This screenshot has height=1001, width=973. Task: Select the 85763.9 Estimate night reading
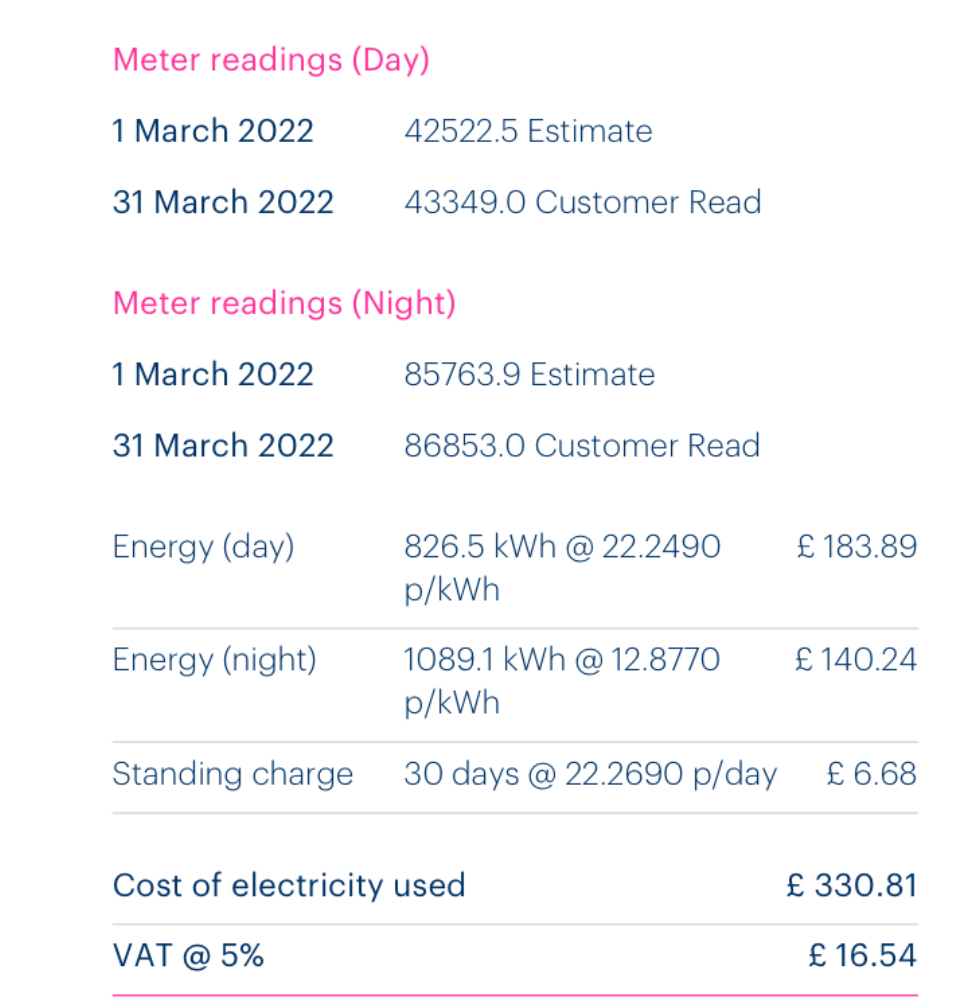click(x=529, y=374)
